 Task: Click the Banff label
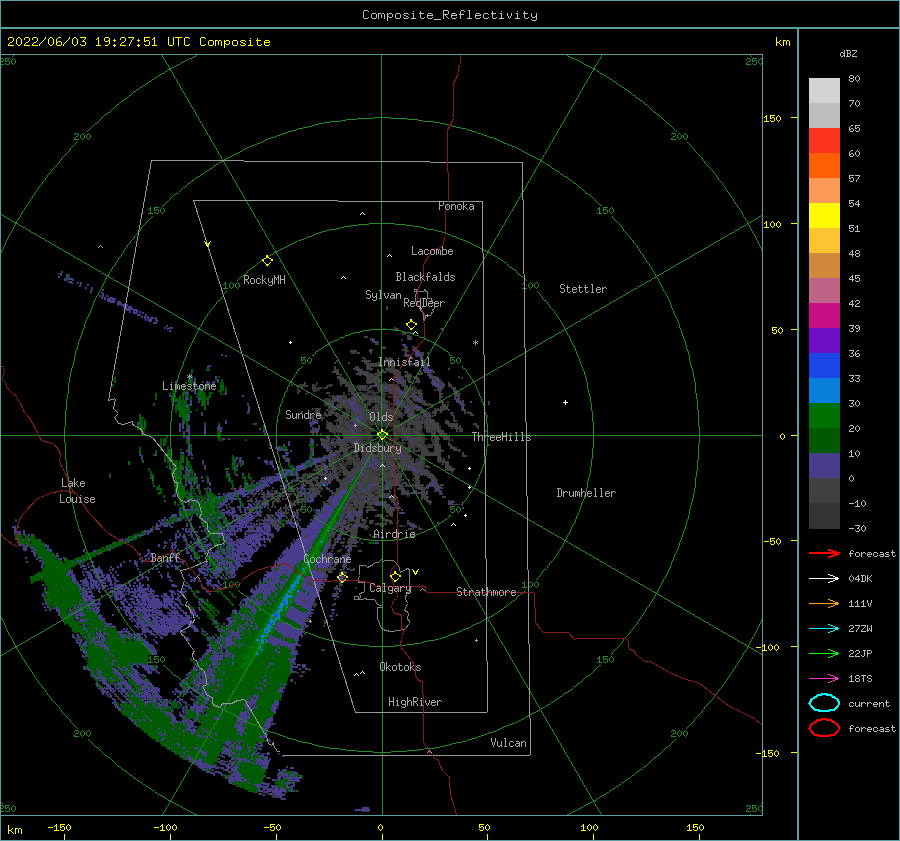coord(165,557)
